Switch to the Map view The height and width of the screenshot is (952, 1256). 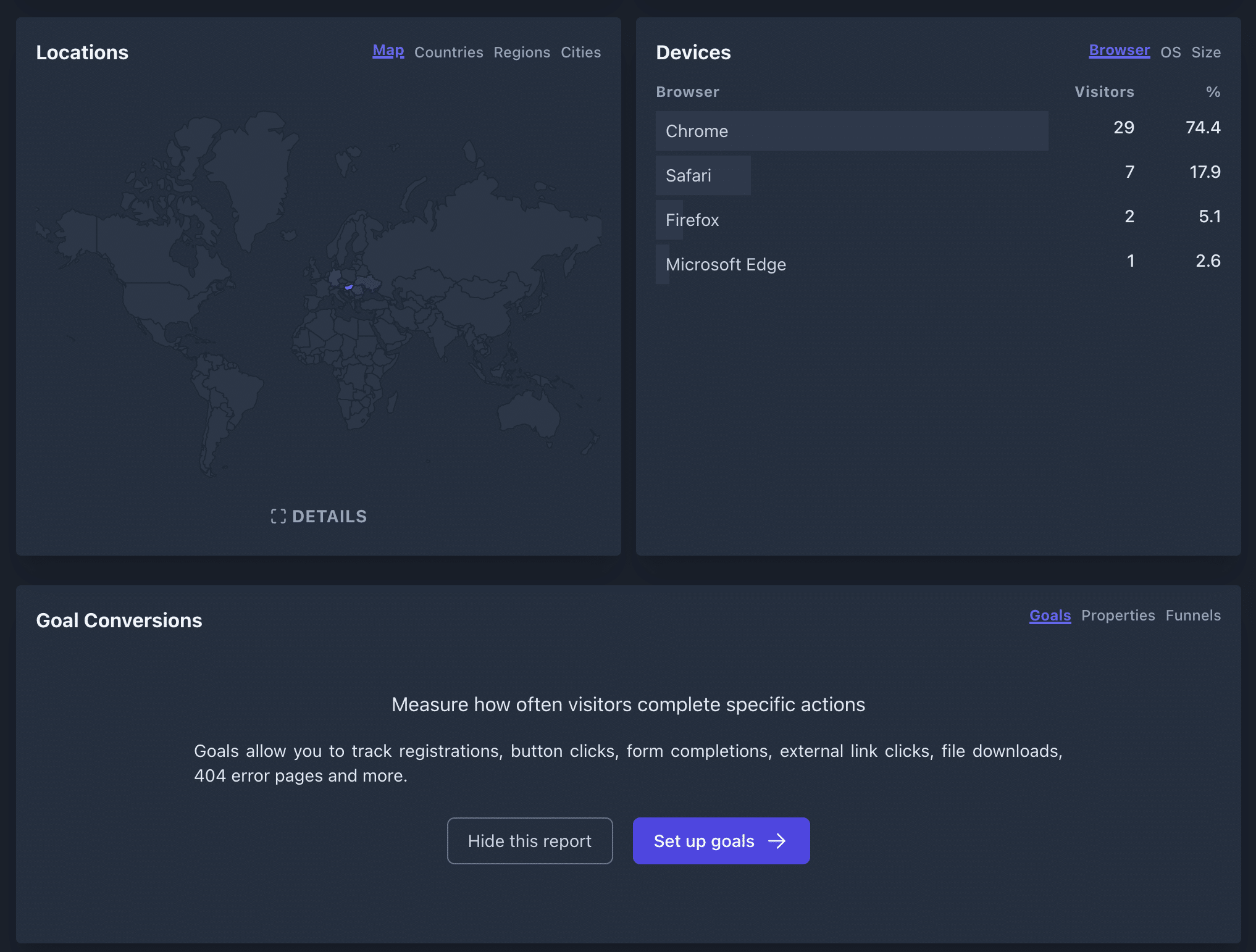coord(388,50)
